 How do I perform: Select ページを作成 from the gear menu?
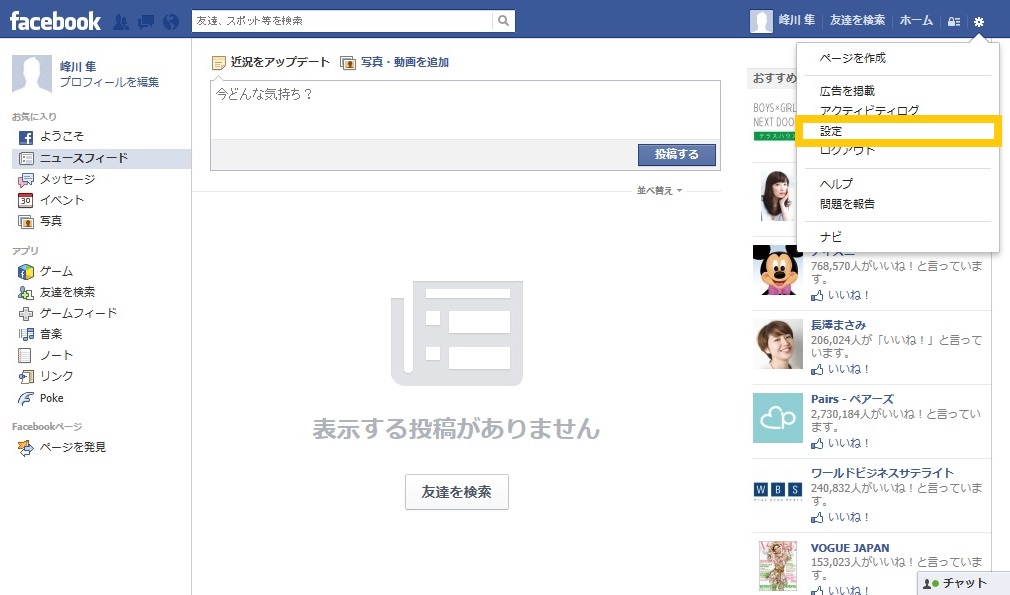852,58
